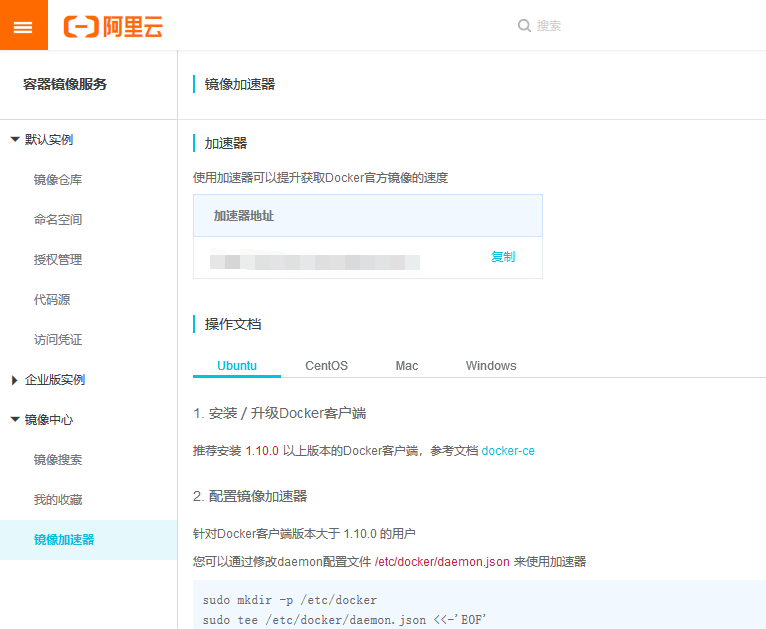Image resolution: width=766 pixels, height=629 pixels.
Task: Switch to the CentOS tab
Action: (326, 366)
